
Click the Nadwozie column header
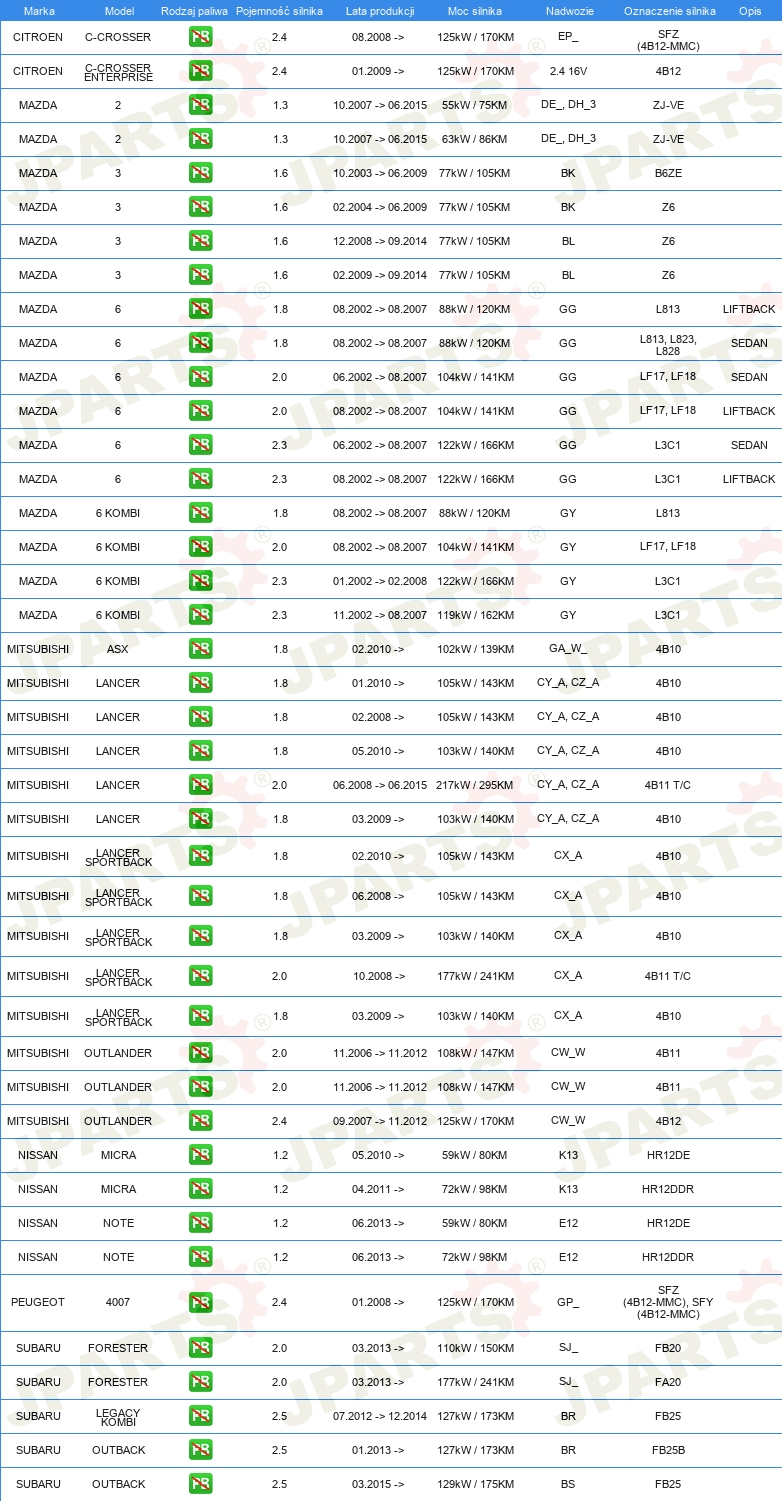(568, 11)
